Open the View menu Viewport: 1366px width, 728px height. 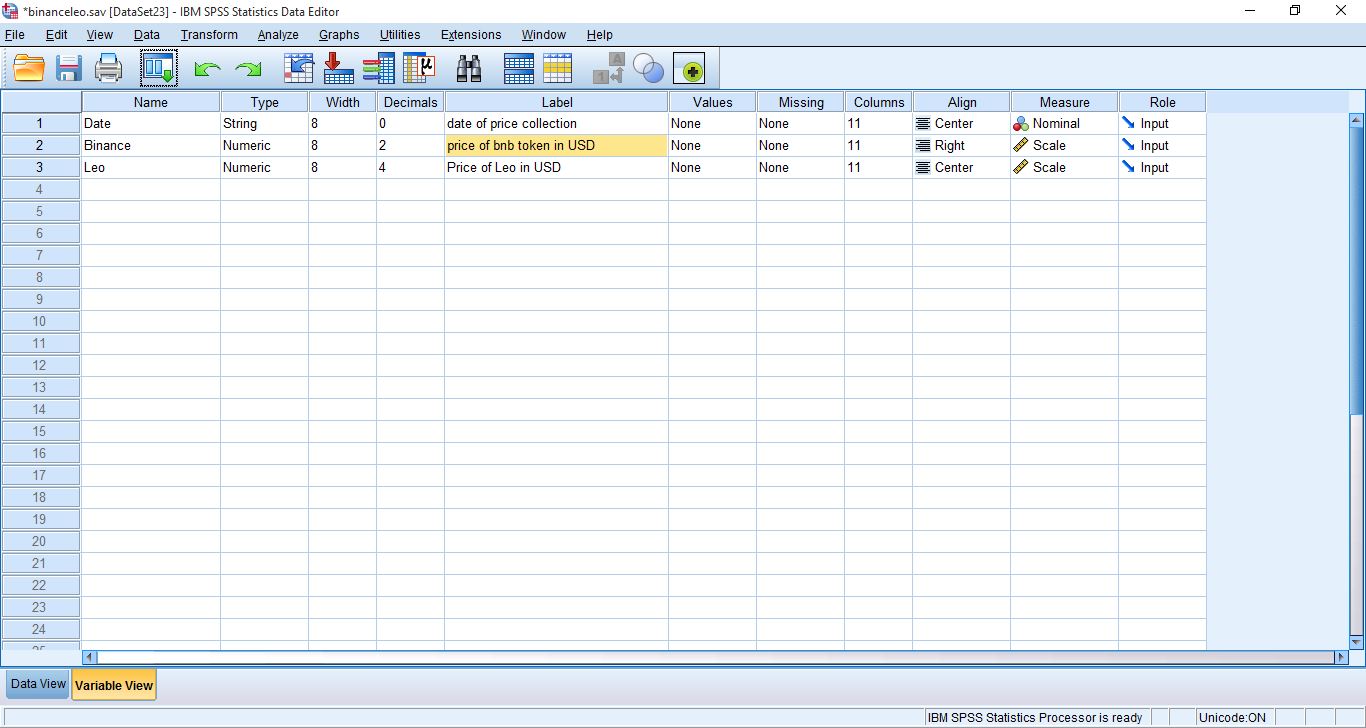pos(100,35)
